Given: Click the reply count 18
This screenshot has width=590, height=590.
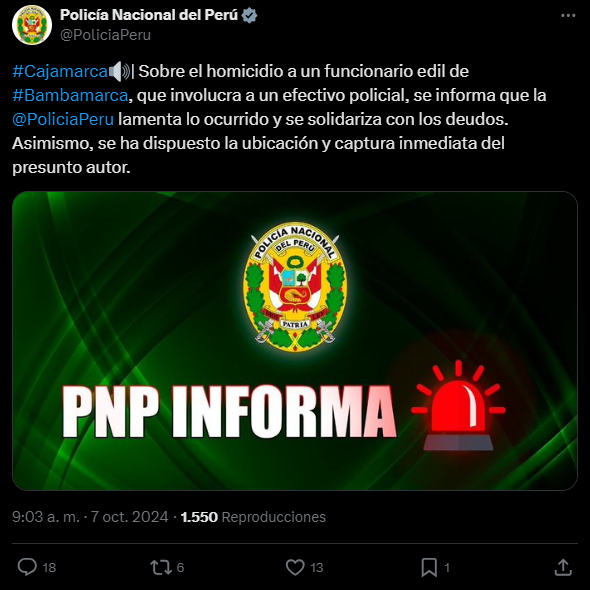Looking at the screenshot, I should [49, 567].
